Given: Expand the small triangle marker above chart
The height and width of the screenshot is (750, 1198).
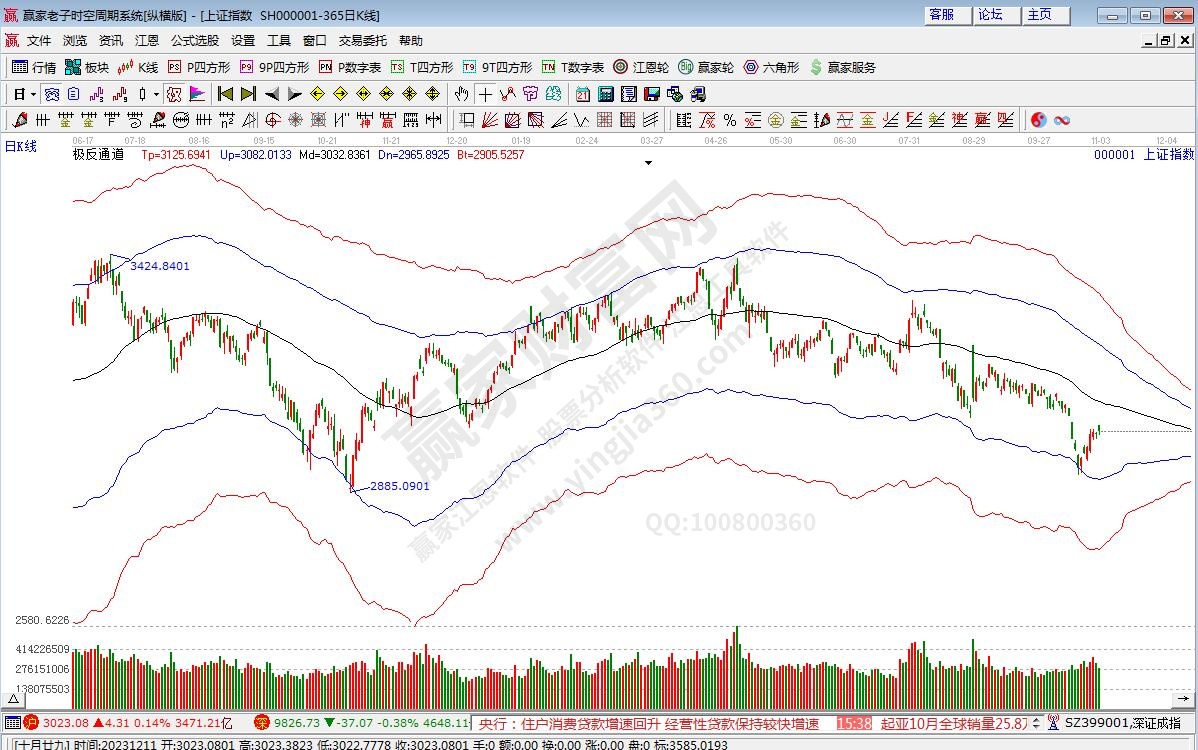Looking at the screenshot, I should 648,162.
